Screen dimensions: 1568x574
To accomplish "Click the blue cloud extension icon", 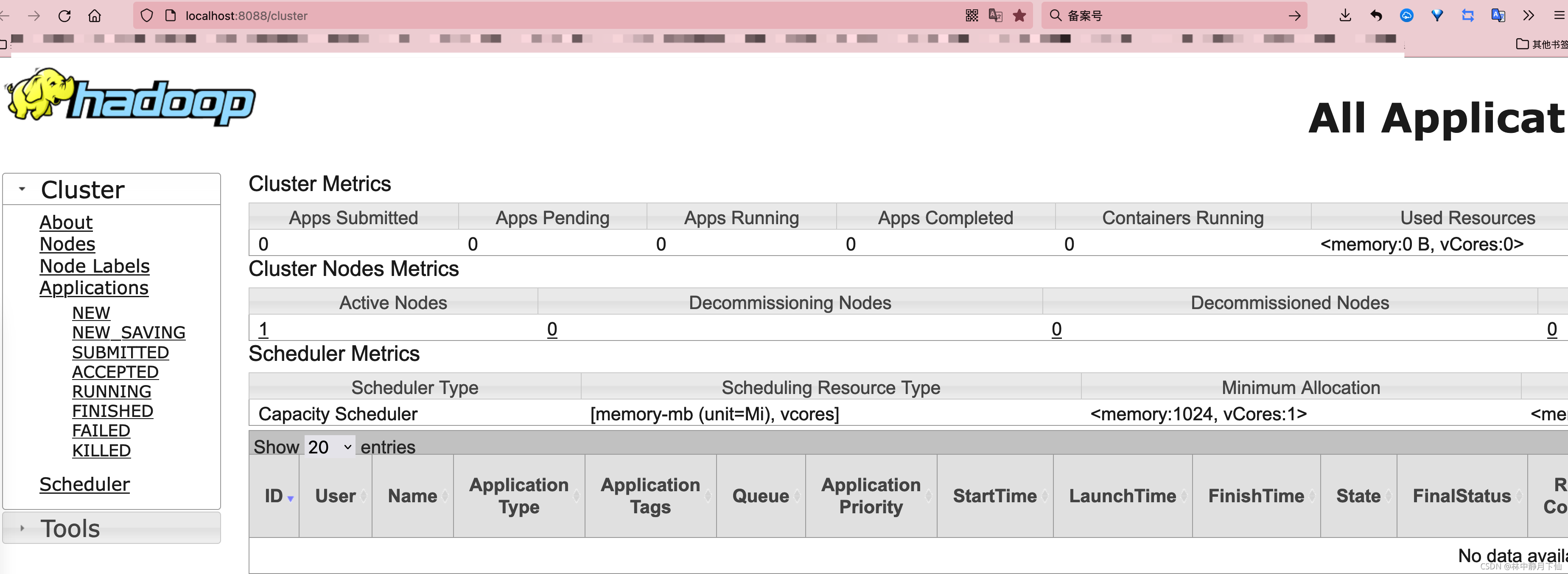I will pyautogui.click(x=1407, y=16).
